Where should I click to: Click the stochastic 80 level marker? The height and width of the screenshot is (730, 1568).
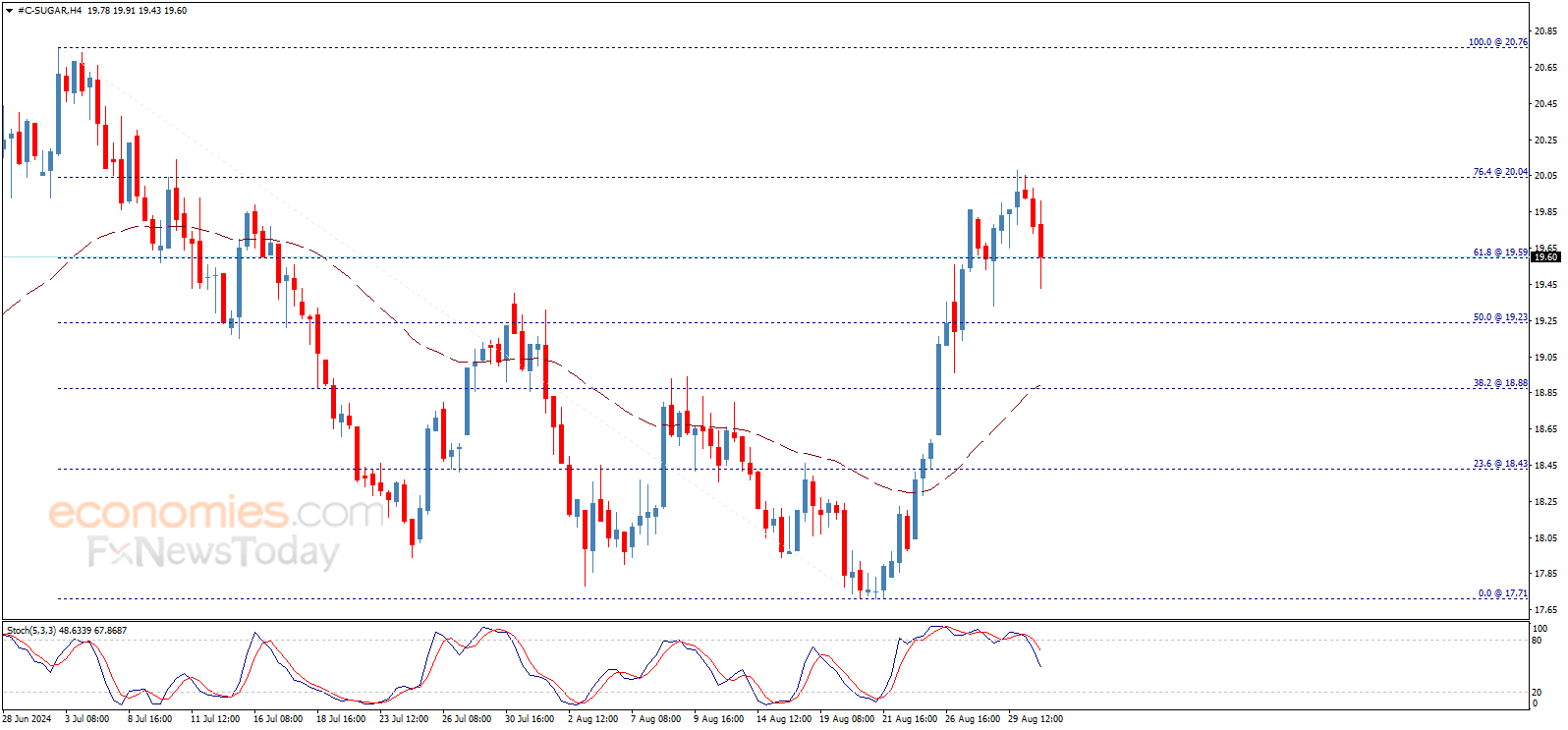tap(1538, 641)
